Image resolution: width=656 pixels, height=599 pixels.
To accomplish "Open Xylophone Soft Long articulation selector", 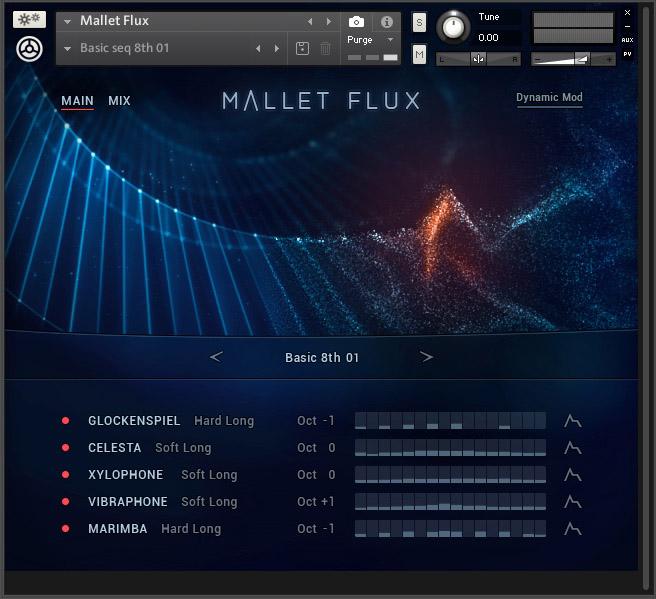I will point(209,475).
